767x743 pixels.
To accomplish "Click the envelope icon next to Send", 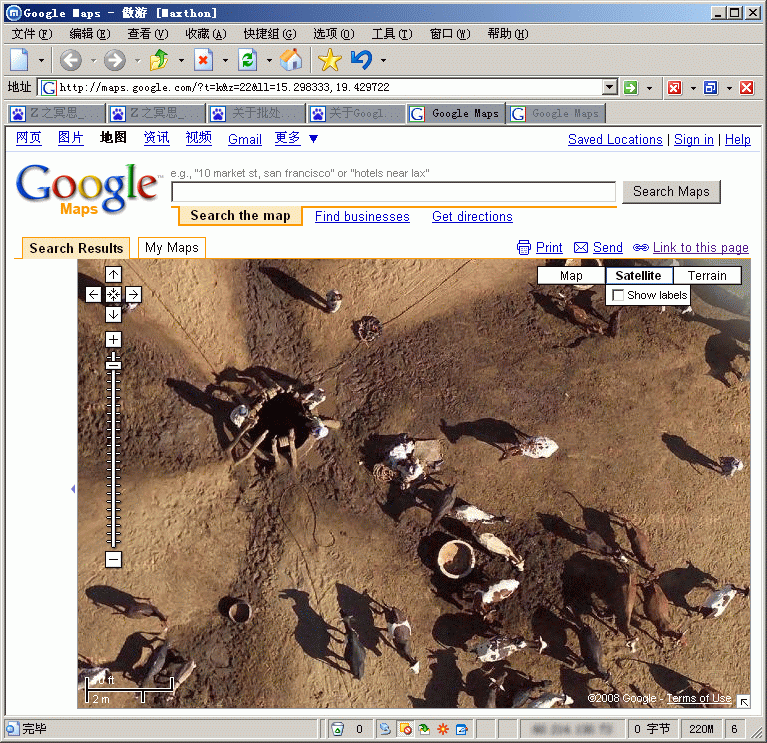I will pyautogui.click(x=581, y=248).
